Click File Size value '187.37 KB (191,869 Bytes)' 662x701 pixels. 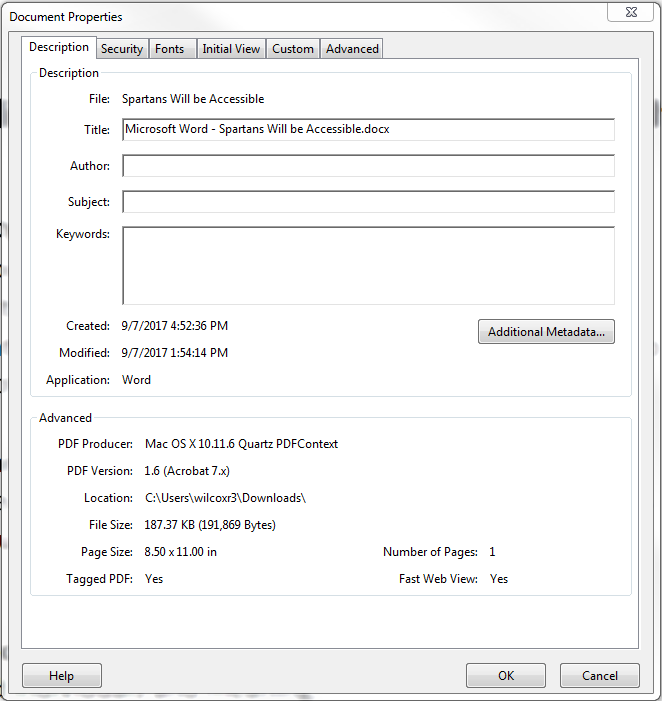(210, 525)
